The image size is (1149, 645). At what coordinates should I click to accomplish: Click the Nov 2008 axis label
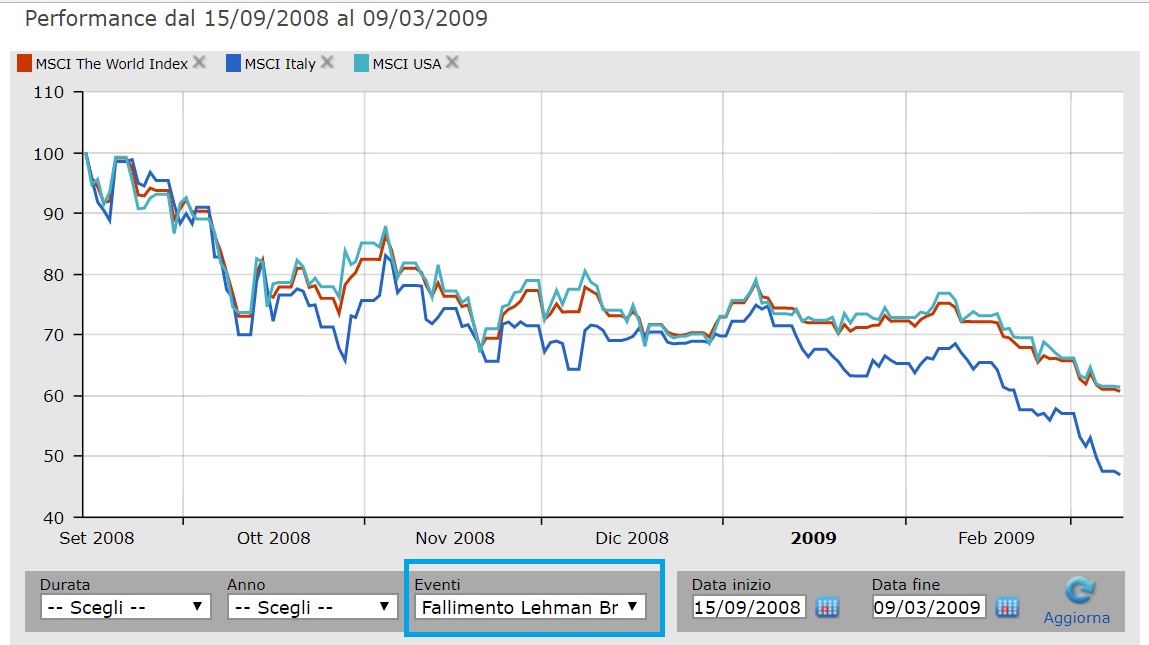(x=455, y=538)
